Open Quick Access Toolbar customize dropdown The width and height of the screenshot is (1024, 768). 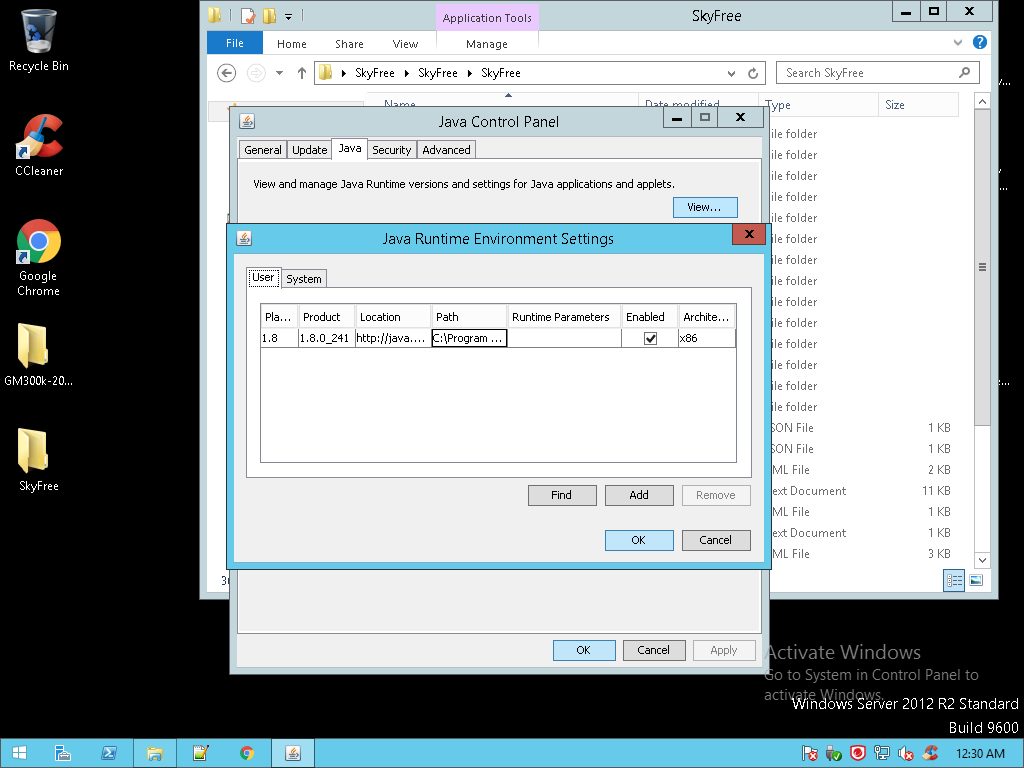(x=288, y=16)
